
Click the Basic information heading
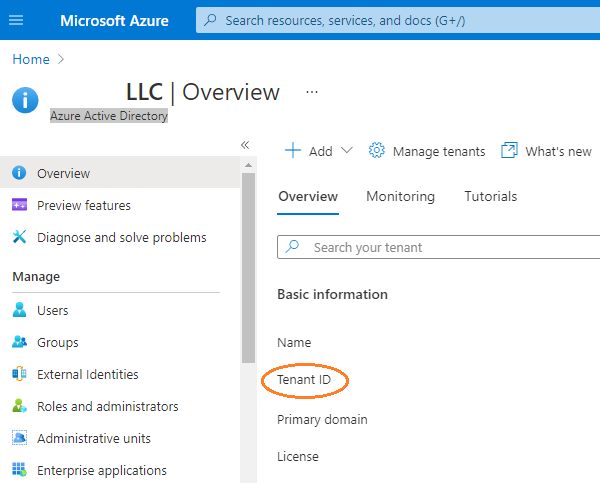click(332, 294)
